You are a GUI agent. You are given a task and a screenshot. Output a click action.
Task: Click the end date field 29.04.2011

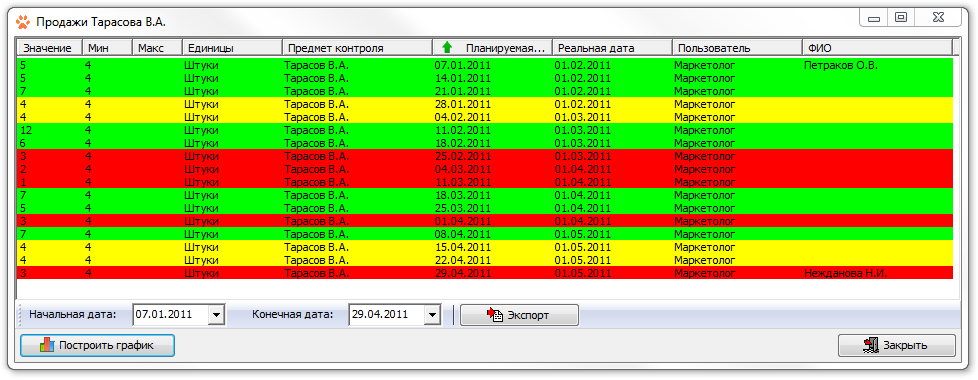387,315
